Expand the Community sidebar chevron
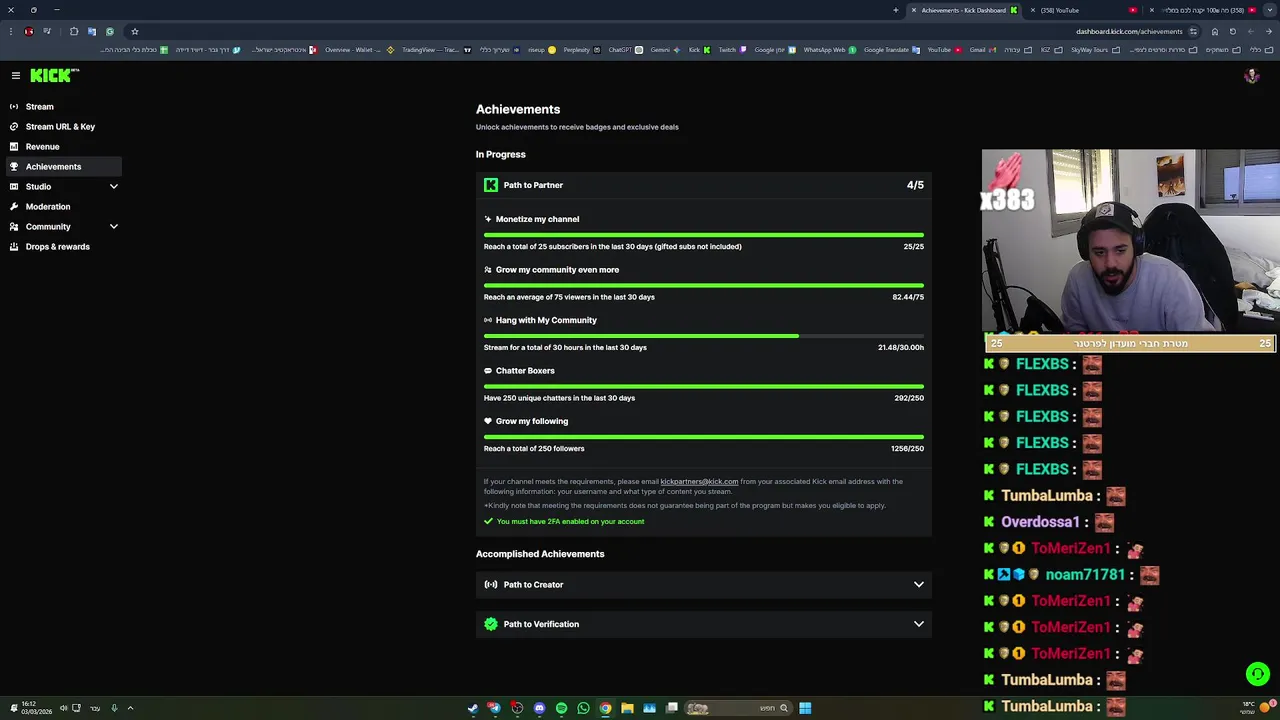Image resolution: width=1280 pixels, height=720 pixels. (x=113, y=226)
